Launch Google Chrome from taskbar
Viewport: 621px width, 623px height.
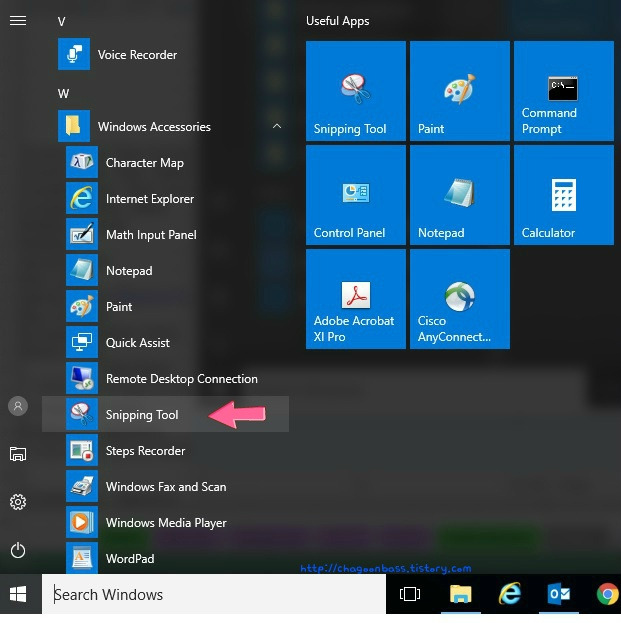[607, 594]
